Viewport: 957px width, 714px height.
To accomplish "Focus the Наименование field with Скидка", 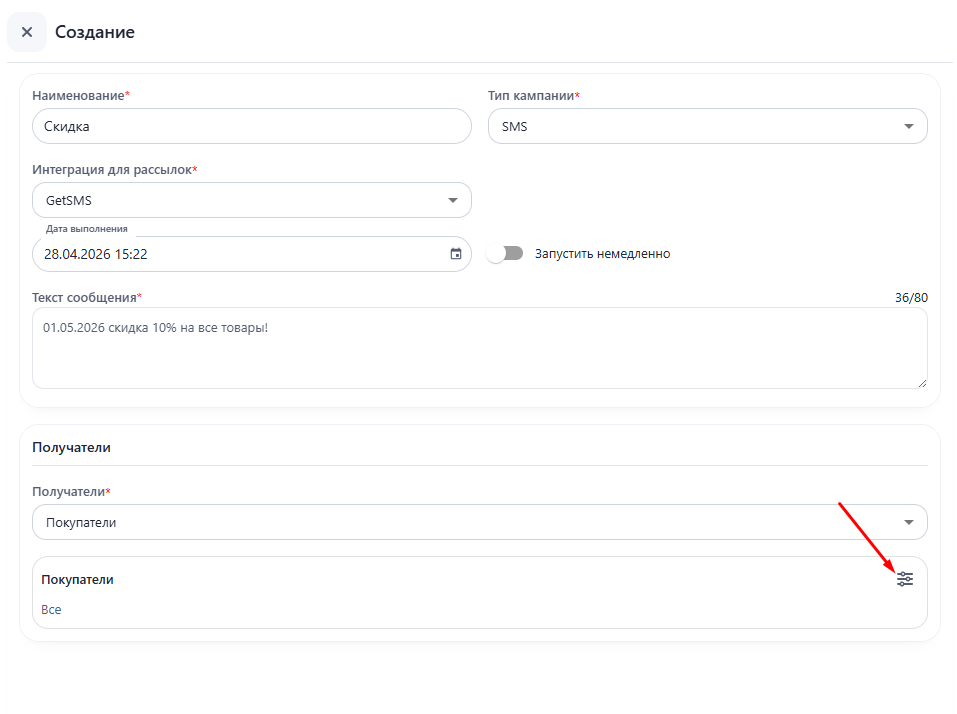I will click(250, 126).
